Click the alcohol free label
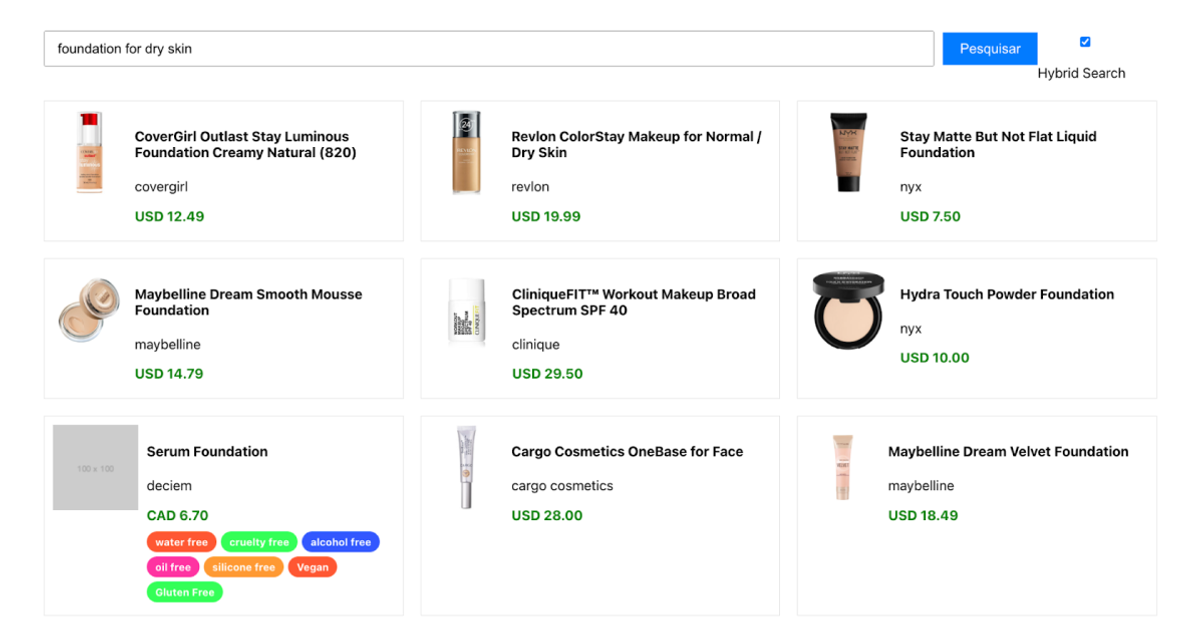The height and width of the screenshot is (630, 1200). point(340,541)
